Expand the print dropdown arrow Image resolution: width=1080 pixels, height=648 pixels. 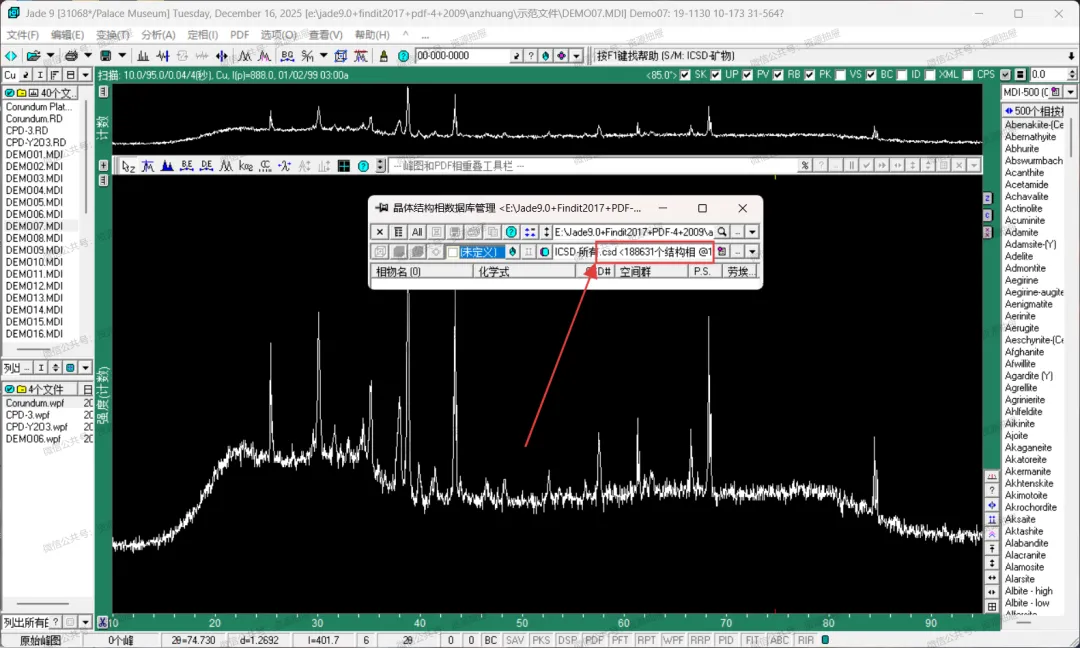[87, 56]
